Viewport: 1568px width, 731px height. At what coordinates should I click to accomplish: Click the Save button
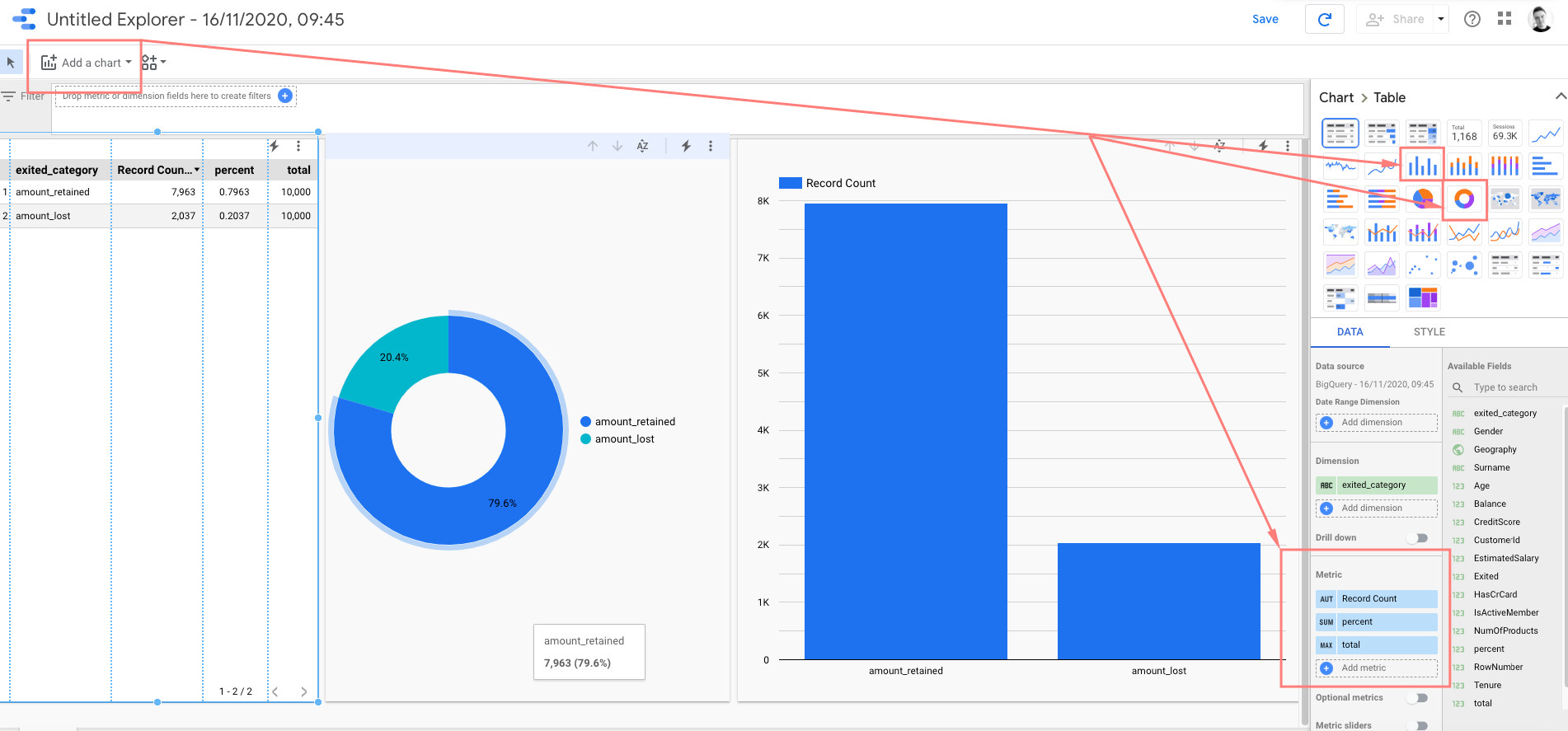1265,19
